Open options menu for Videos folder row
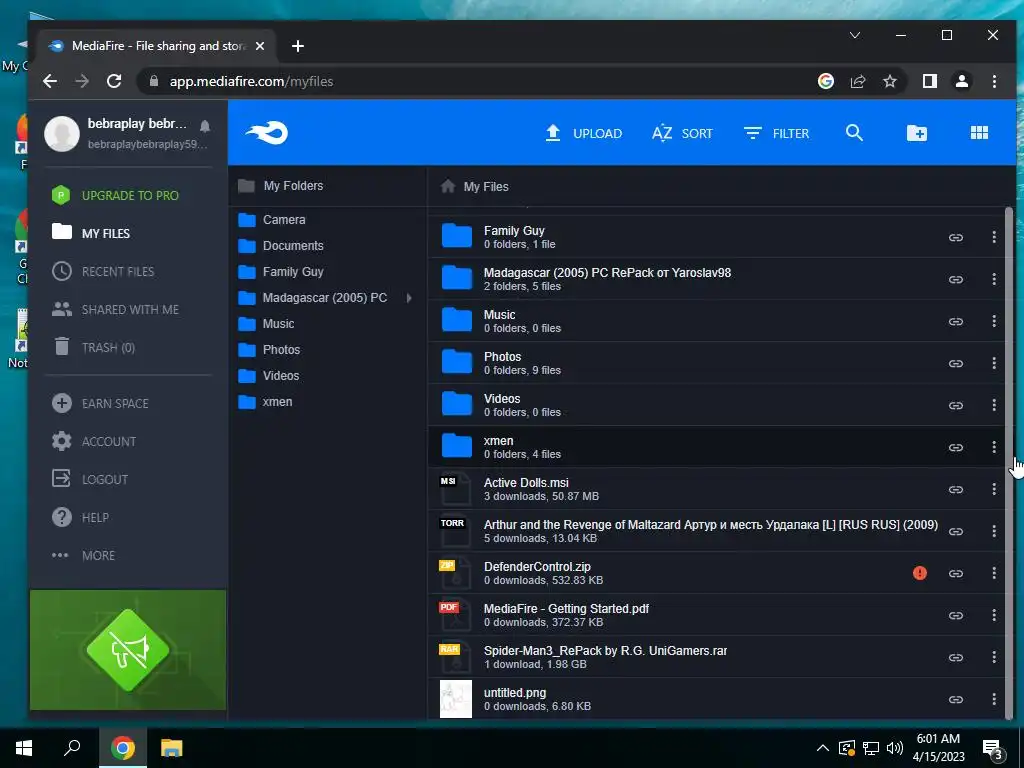The height and width of the screenshot is (768, 1024). tap(994, 405)
